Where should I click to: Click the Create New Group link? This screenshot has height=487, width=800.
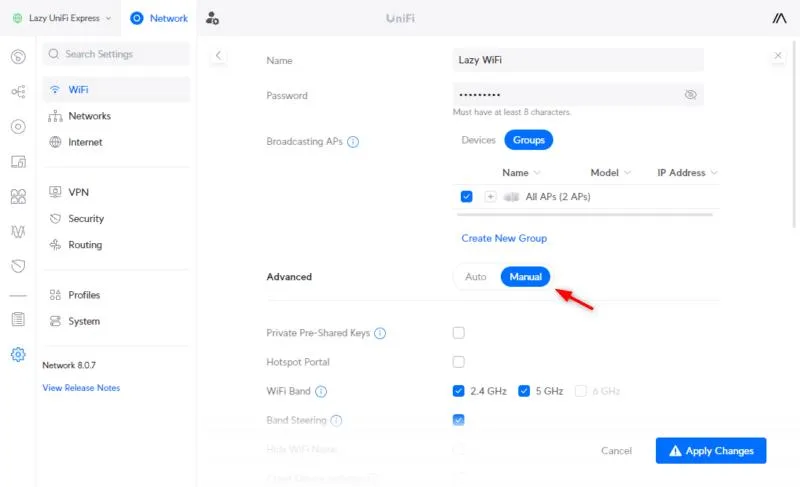[504, 239]
